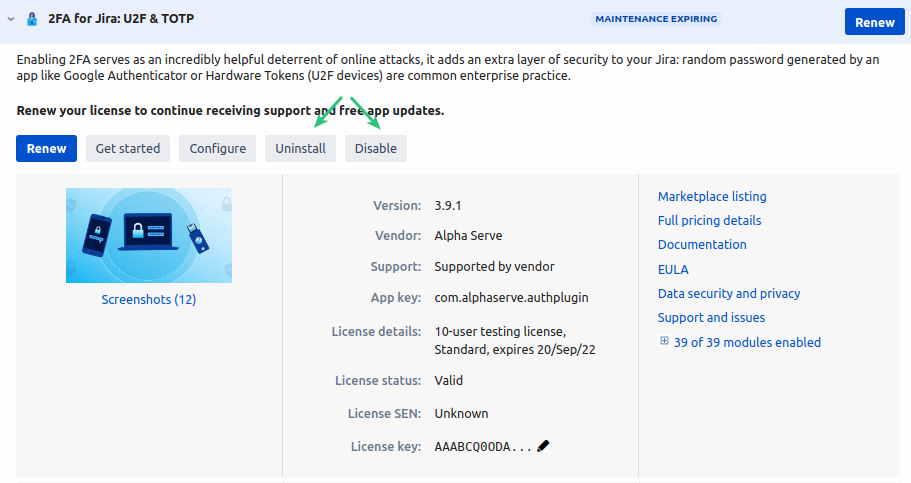Open Full pricing details
This screenshot has width=911, height=483.
(x=709, y=220)
